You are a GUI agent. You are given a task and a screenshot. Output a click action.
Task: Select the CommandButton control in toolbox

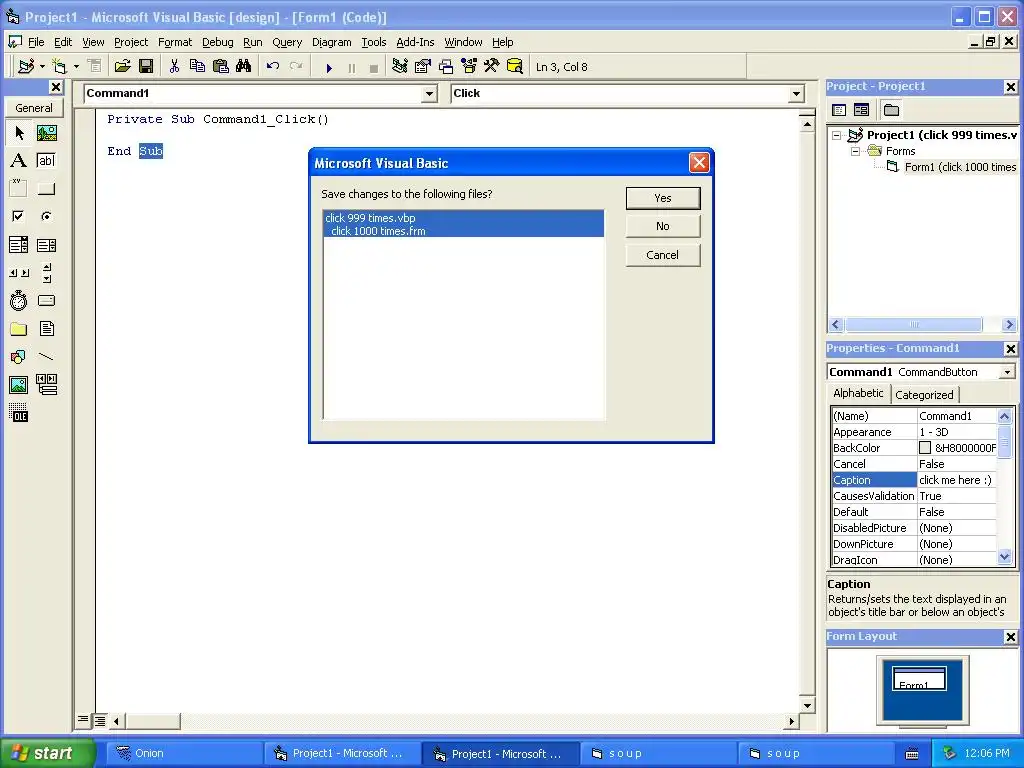46,189
